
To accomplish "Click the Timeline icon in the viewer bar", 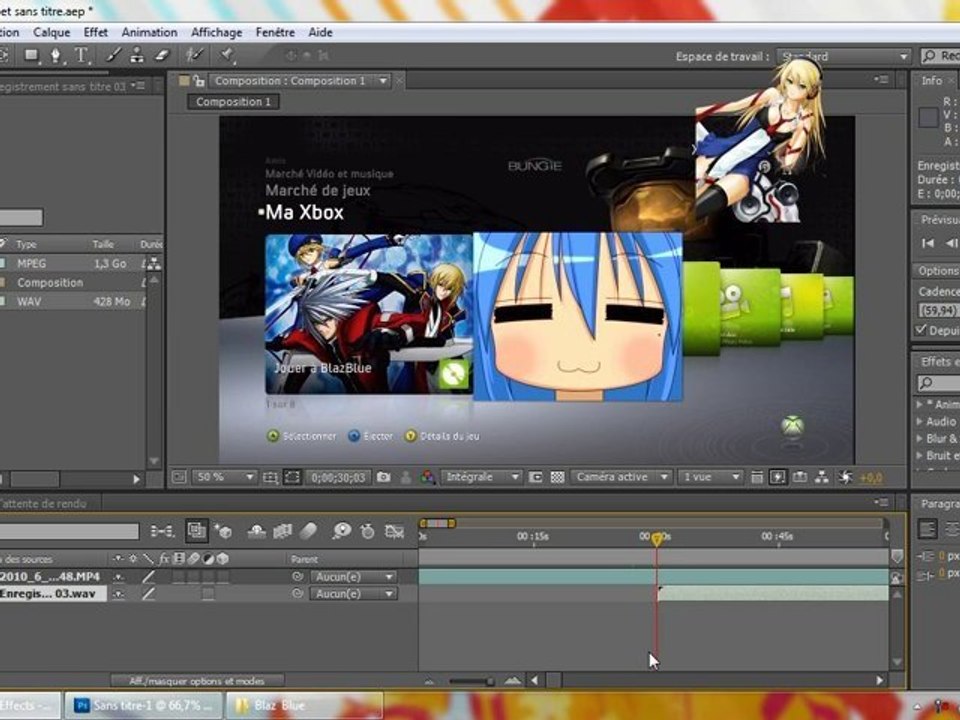I will click(x=800, y=477).
